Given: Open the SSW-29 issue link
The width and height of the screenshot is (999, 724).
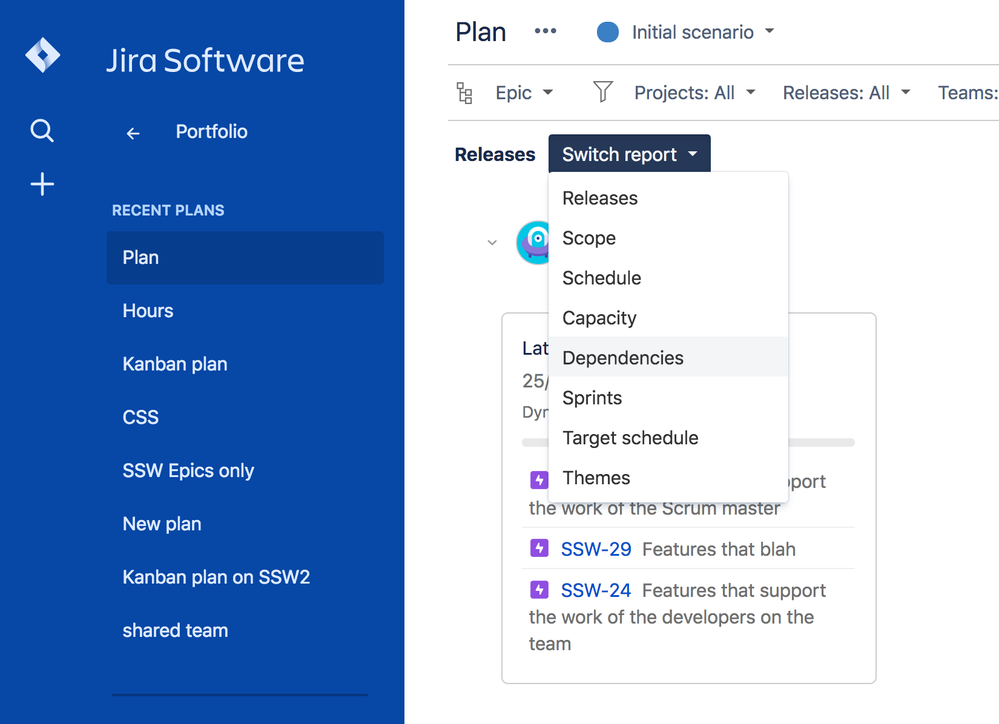Looking at the screenshot, I should click(x=596, y=549).
